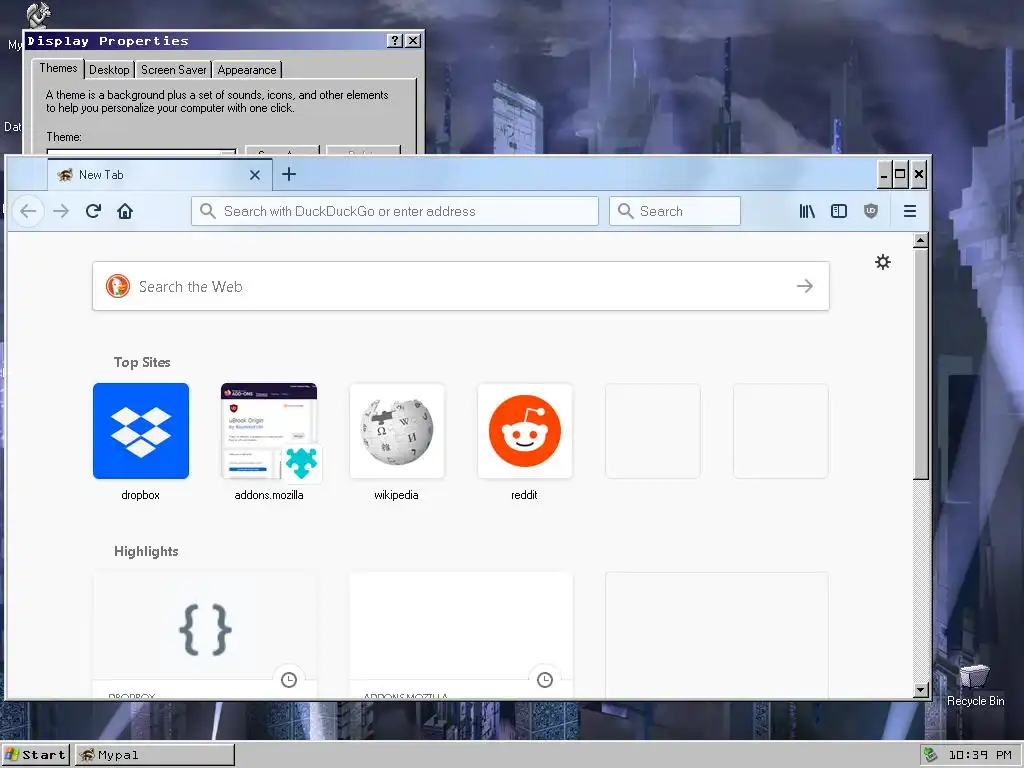
Task: Click the Dropbox highlight card
Action: [x=205, y=635]
